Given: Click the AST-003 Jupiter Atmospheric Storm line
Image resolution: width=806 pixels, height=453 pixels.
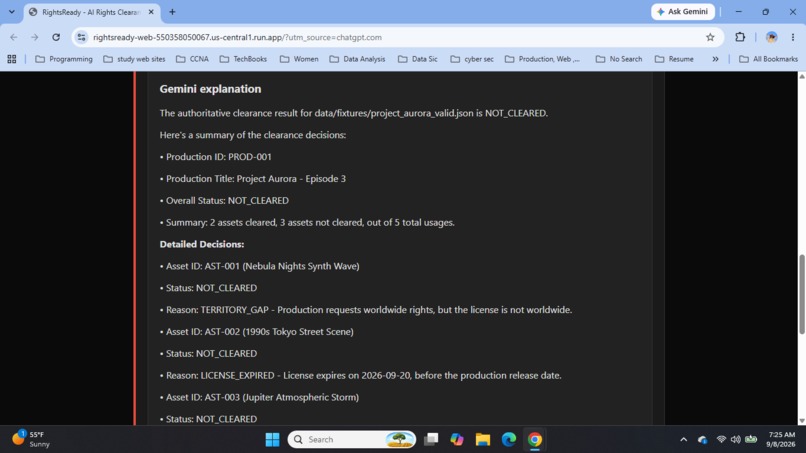Looking at the screenshot, I should (259, 397).
